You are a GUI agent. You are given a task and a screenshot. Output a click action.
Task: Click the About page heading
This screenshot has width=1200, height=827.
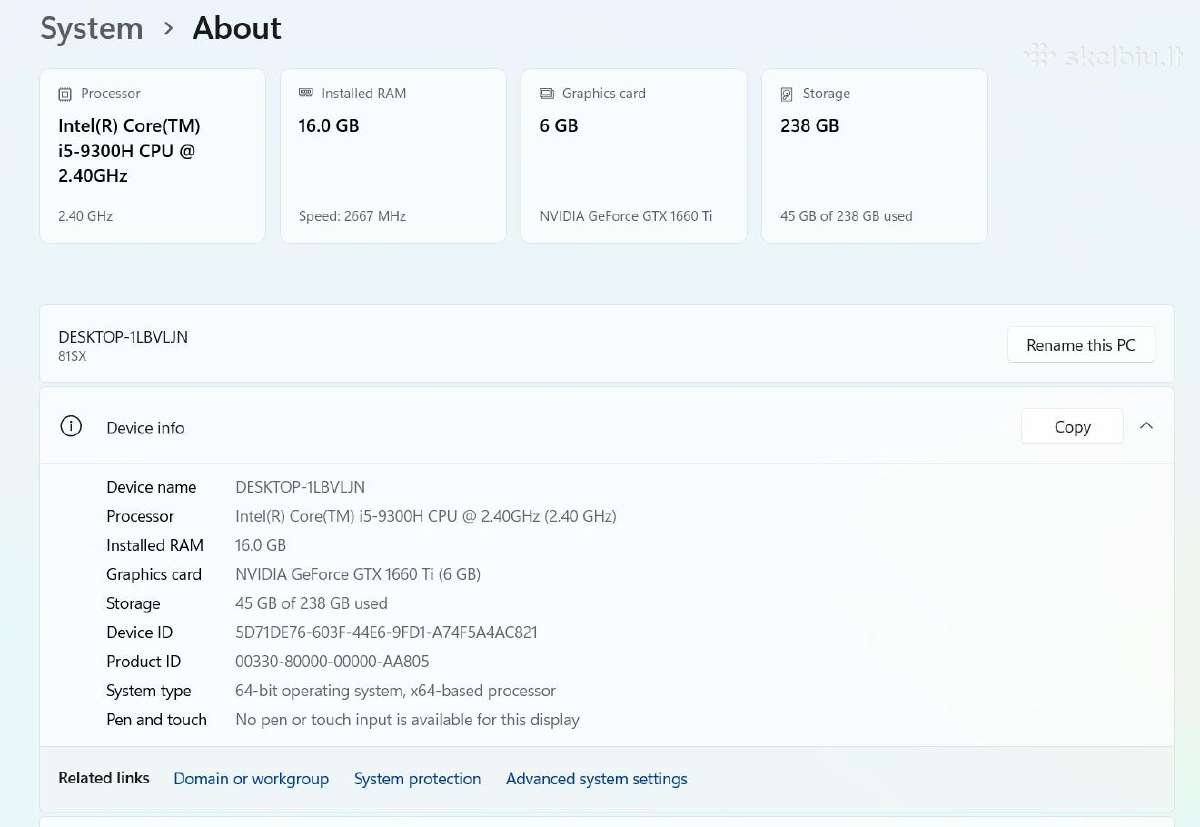tap(237, 29)
